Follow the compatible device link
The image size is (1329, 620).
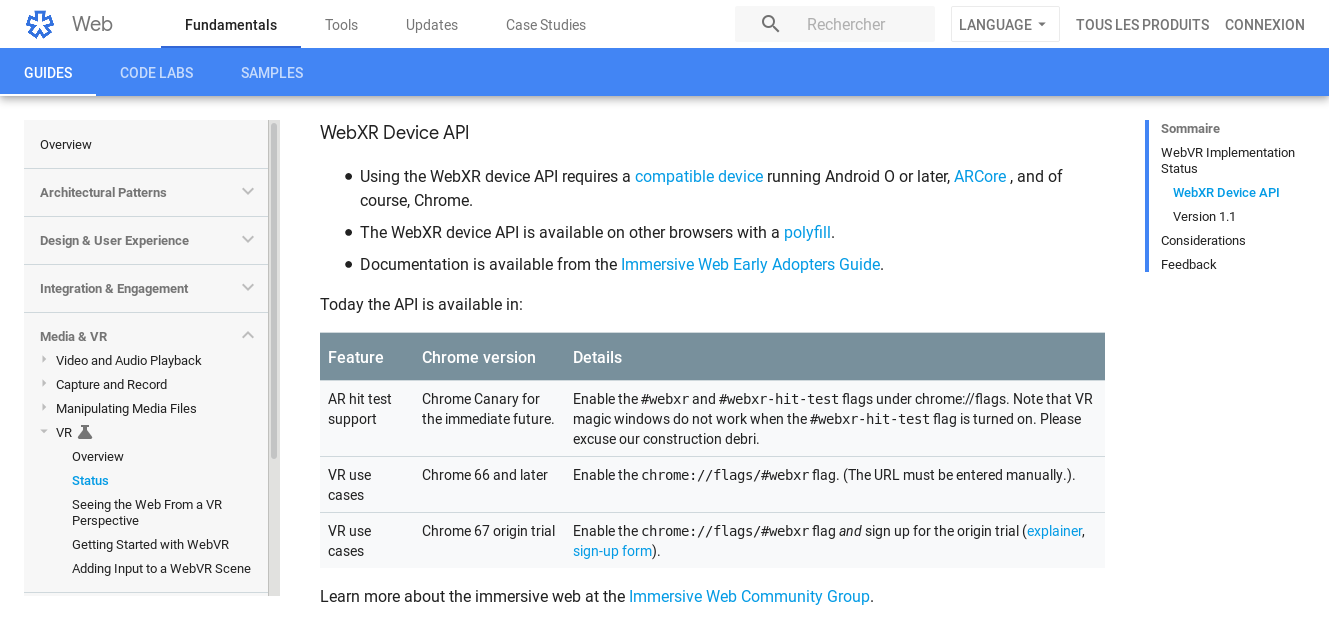coord(698,176)
